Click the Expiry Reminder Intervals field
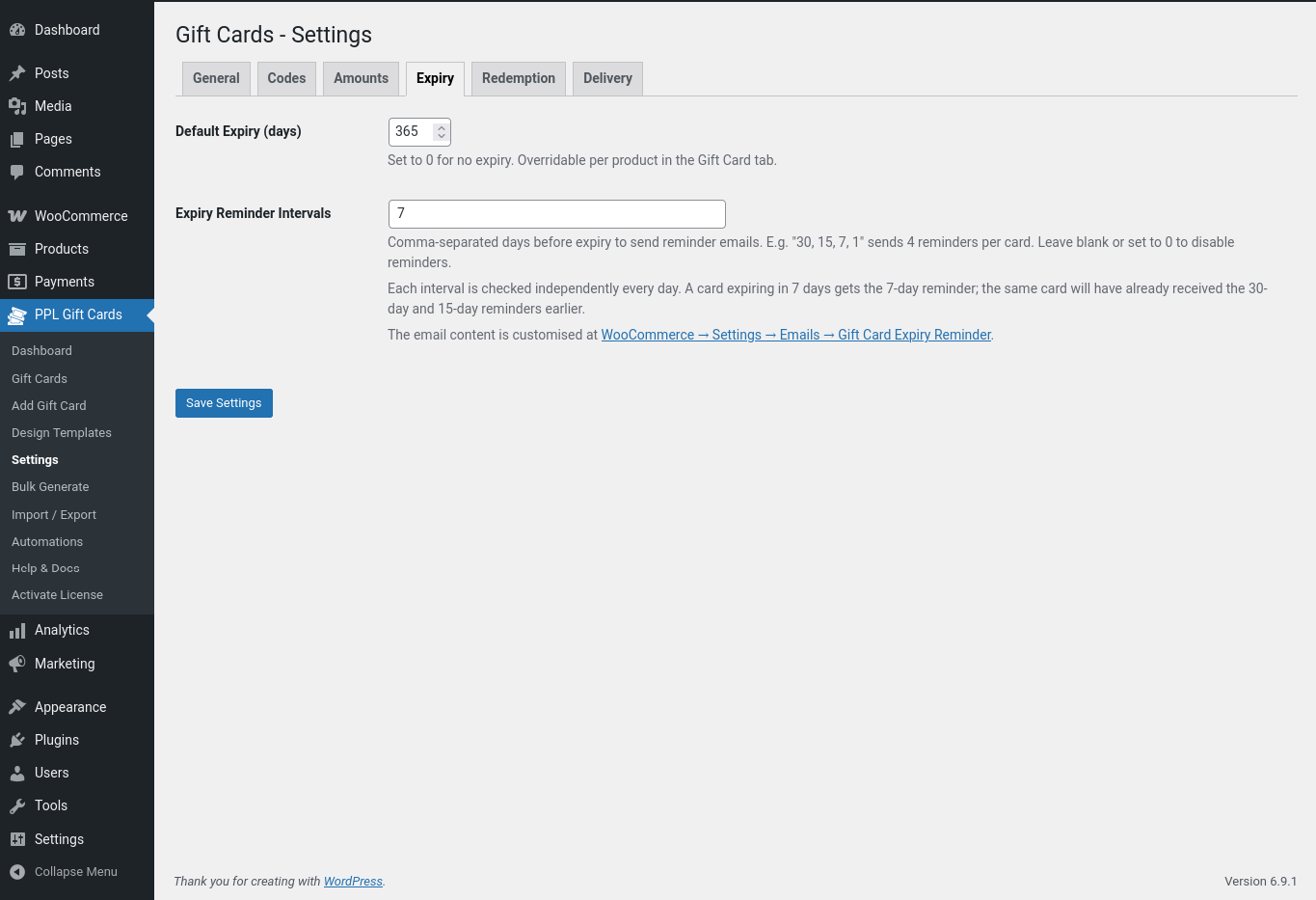The width and height of the screenshot is (1316, 900). pos(556,214)
